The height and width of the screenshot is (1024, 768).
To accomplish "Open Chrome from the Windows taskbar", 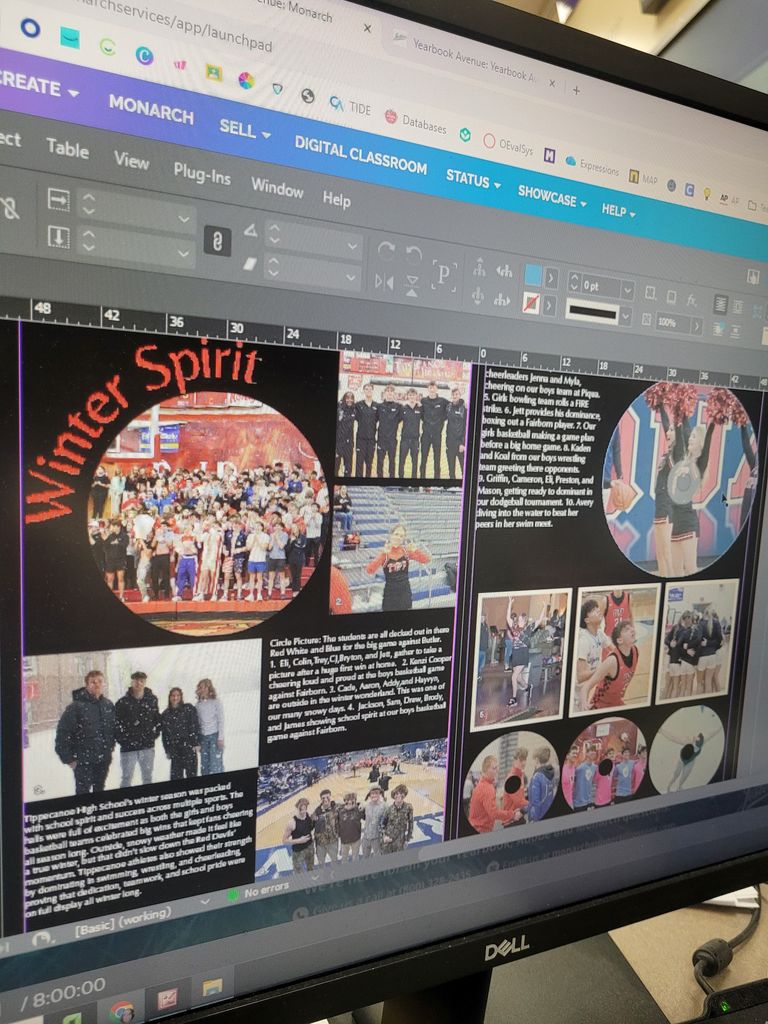I will [122, 1010].
